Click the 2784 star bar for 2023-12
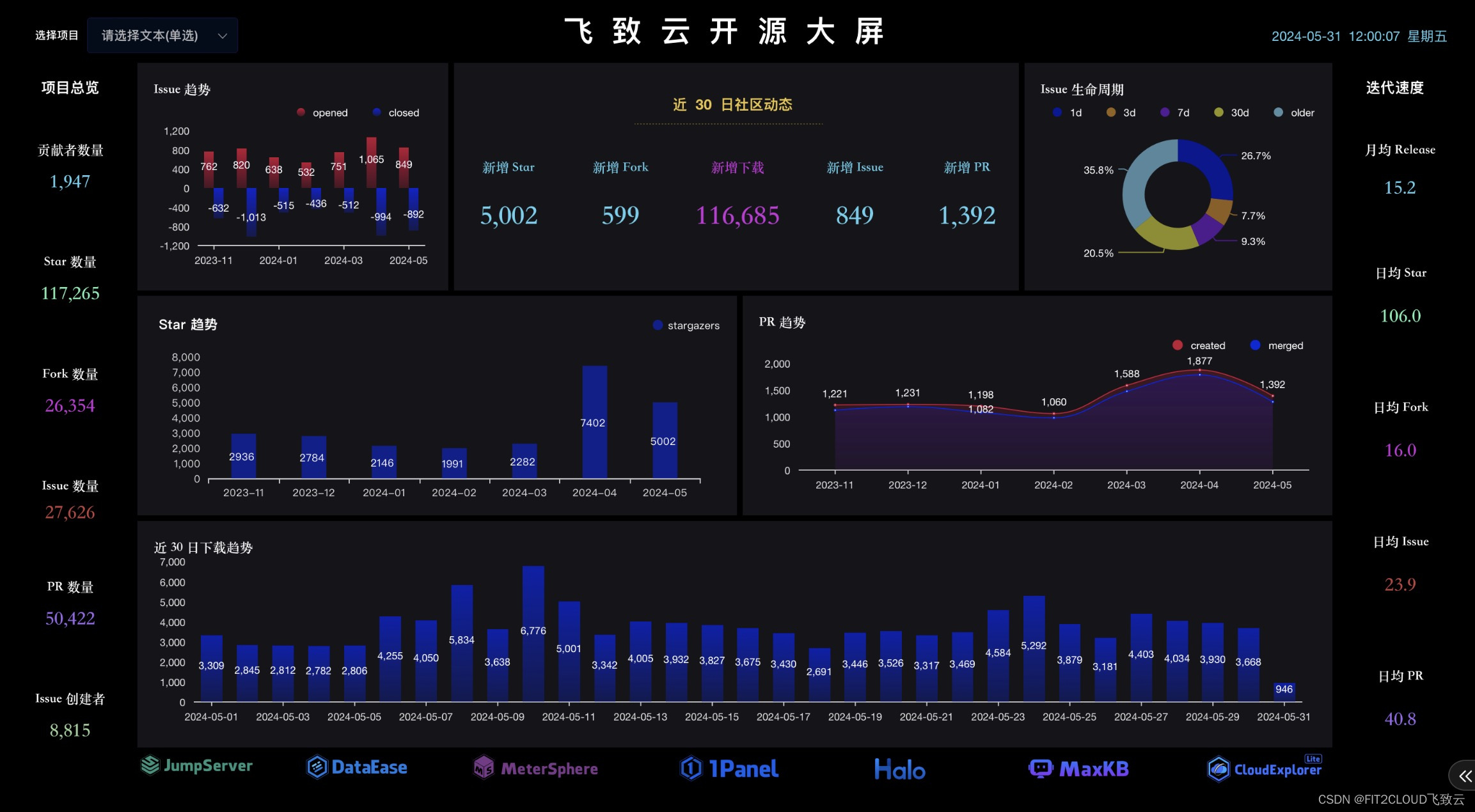 click(313, 457)
